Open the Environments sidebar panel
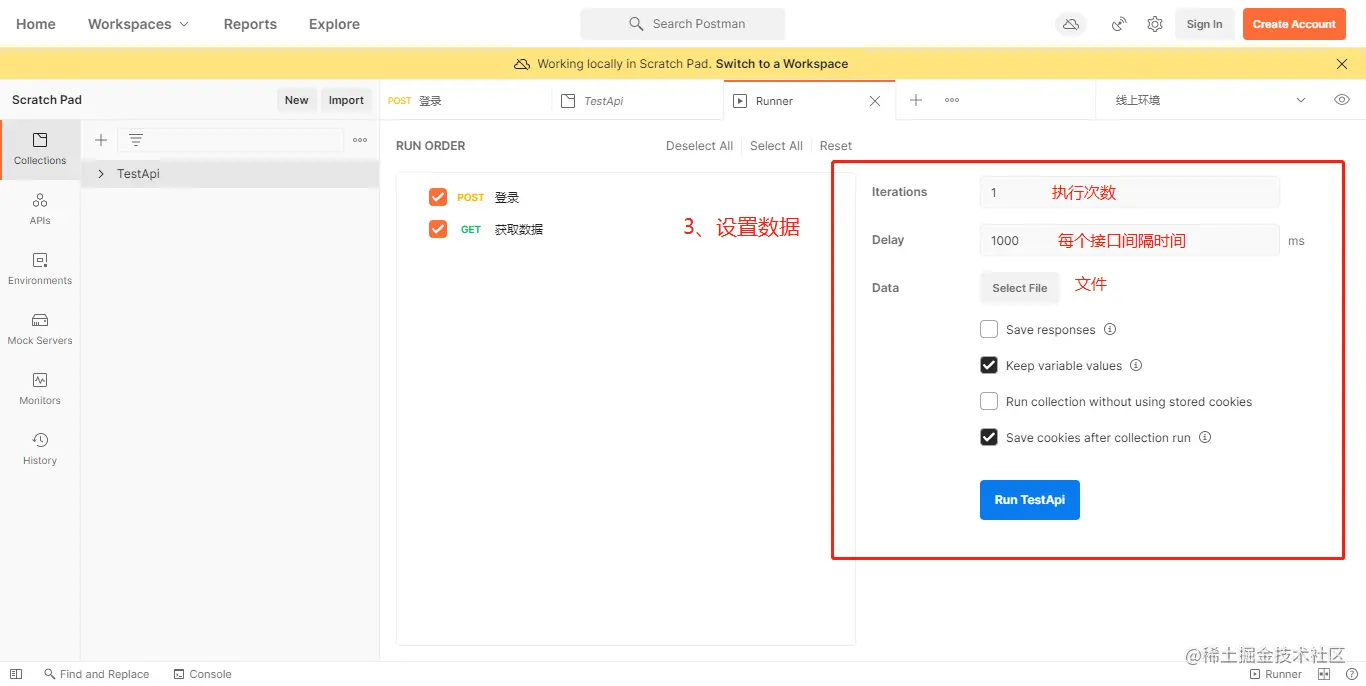The height and width of the screenshot is (686, 1366). point(40,269)
